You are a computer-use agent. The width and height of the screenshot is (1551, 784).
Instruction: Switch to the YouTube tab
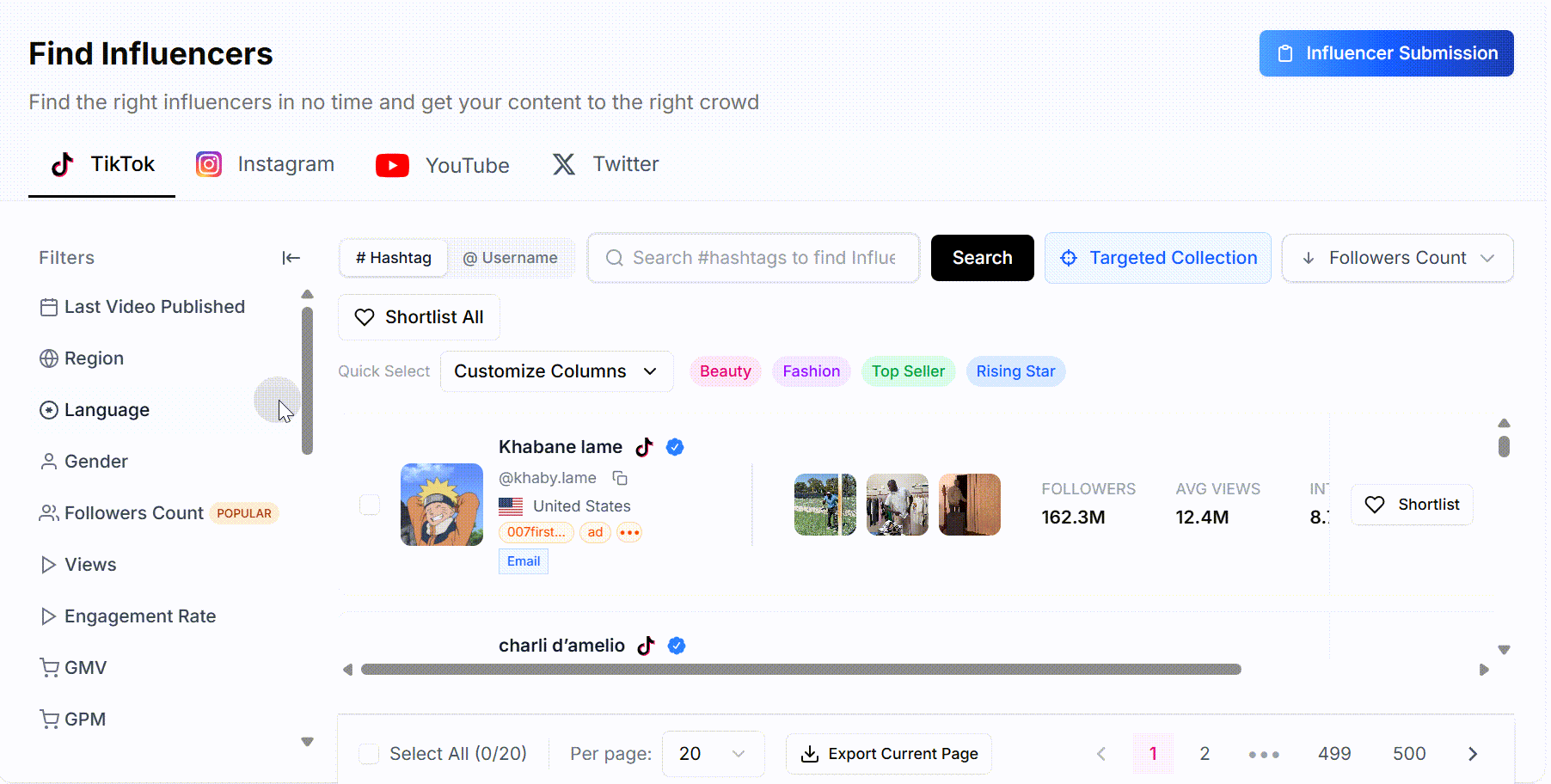442,165
